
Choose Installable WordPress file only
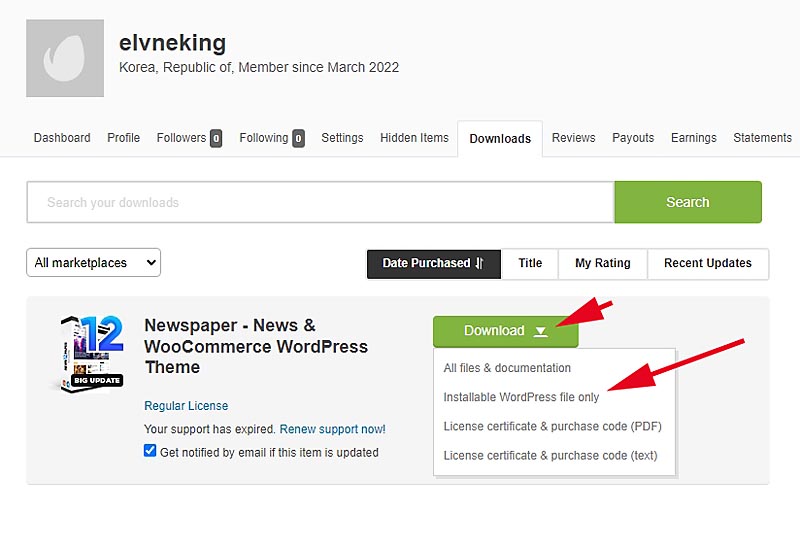(521, 397)
